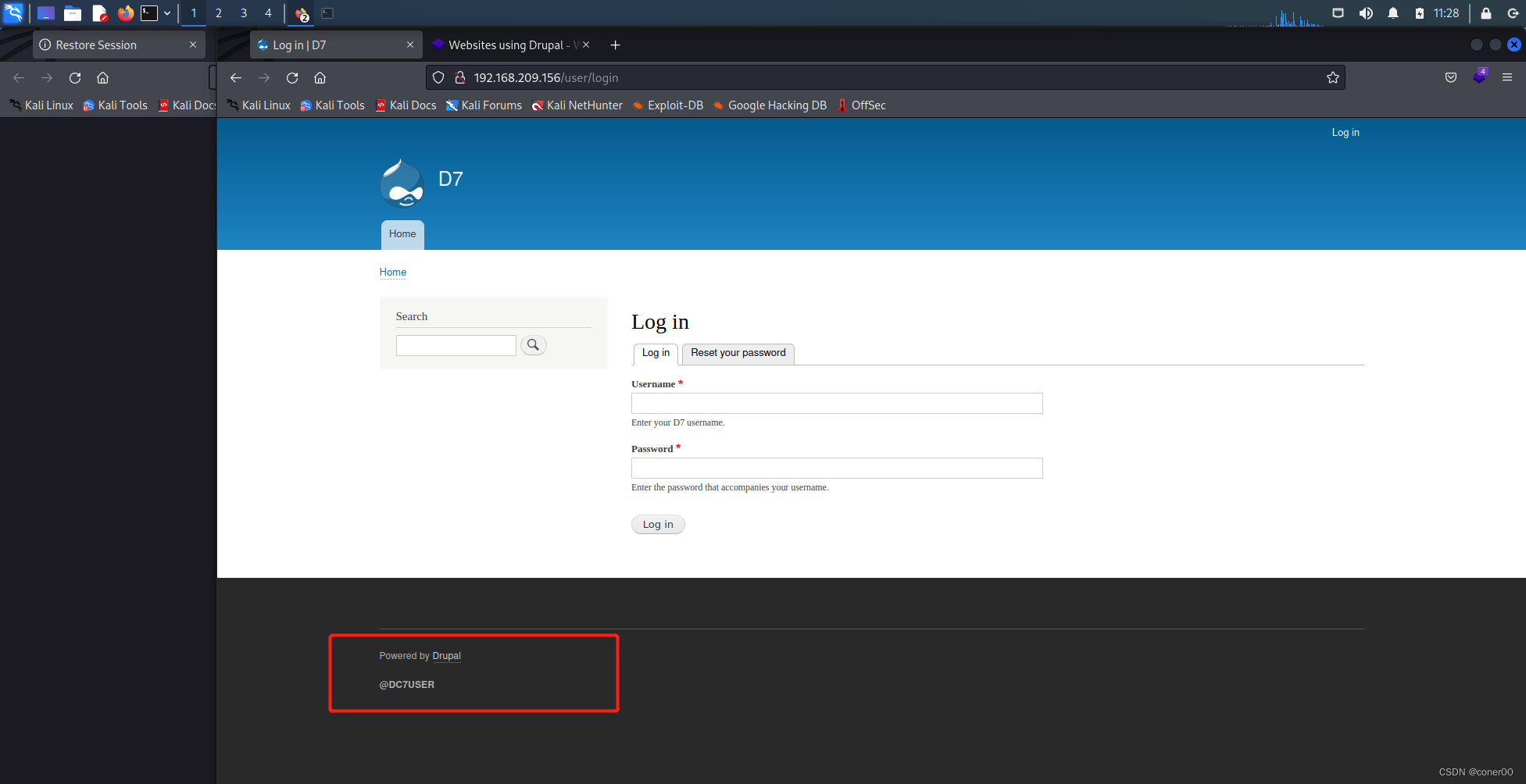Select the 'Restore Session' tab in back window
Image resolution: width=1526 pixels, height=784 pixels.
[119, 45]
